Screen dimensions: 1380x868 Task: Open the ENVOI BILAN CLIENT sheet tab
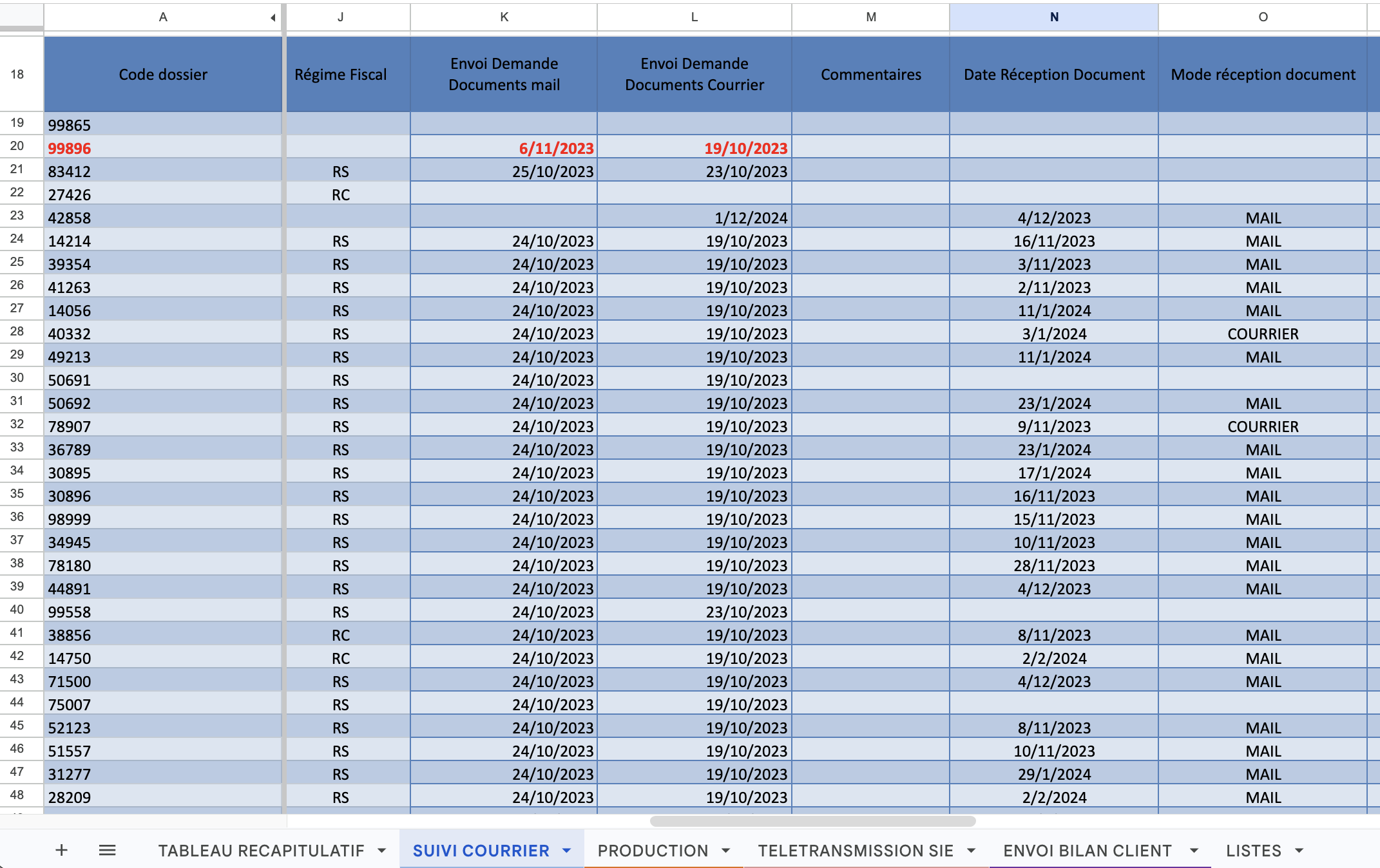click(x=1087, y=851)
